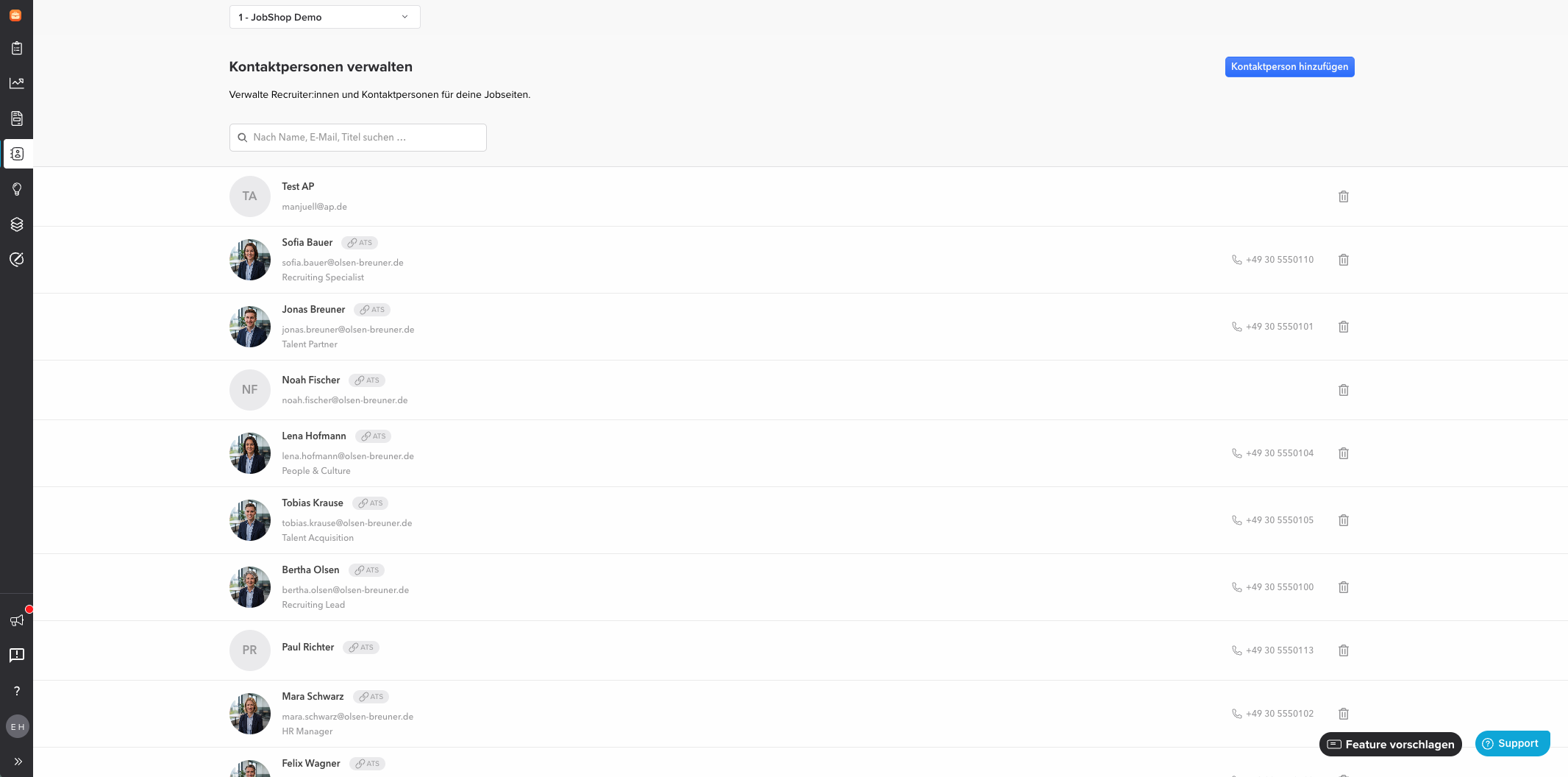Click Kontaktperson hinzufügen button
Image resolution: width=1568 pixels, height=777 pixels.
pos(1289,67)
